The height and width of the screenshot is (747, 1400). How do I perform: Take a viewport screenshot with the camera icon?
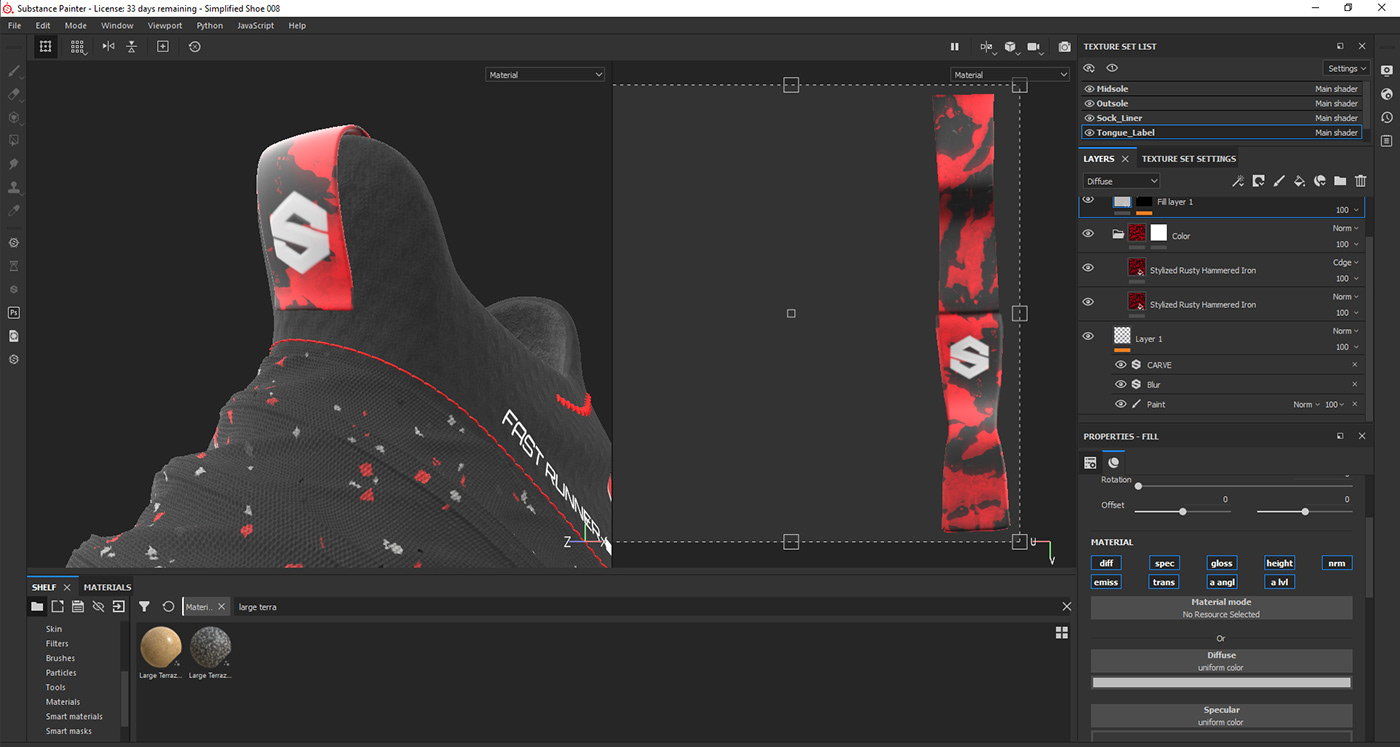pos(1063,46)
